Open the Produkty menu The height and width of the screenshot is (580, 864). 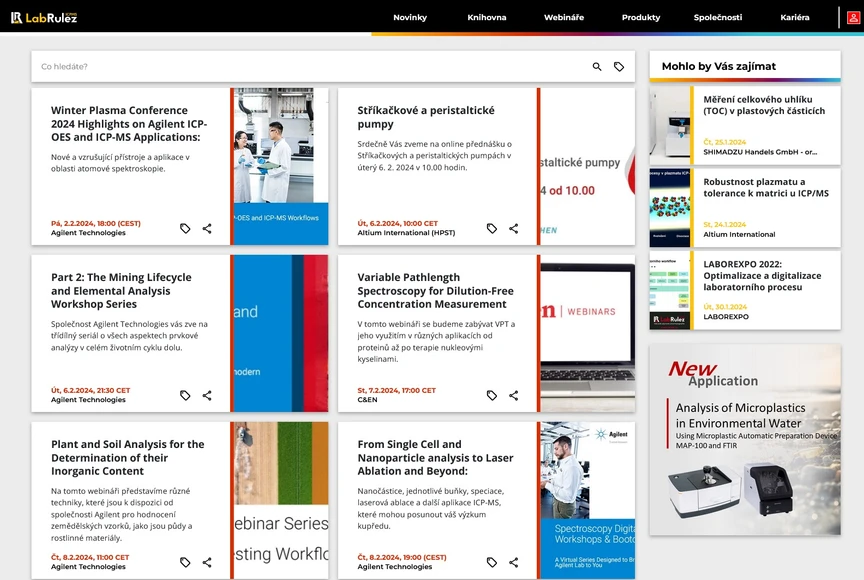[641, 18]
